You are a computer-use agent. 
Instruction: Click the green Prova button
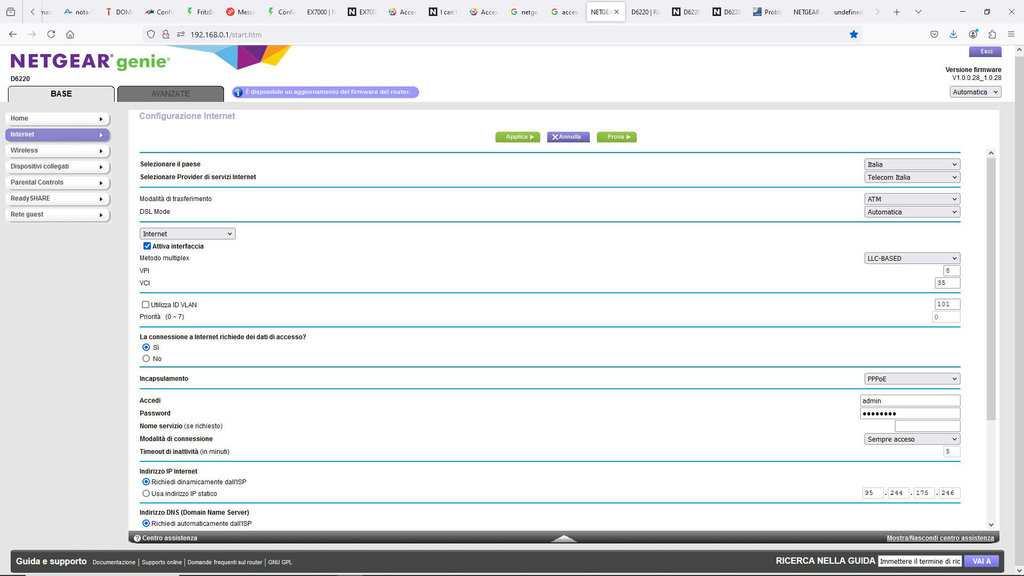click(x=616, y=137)
